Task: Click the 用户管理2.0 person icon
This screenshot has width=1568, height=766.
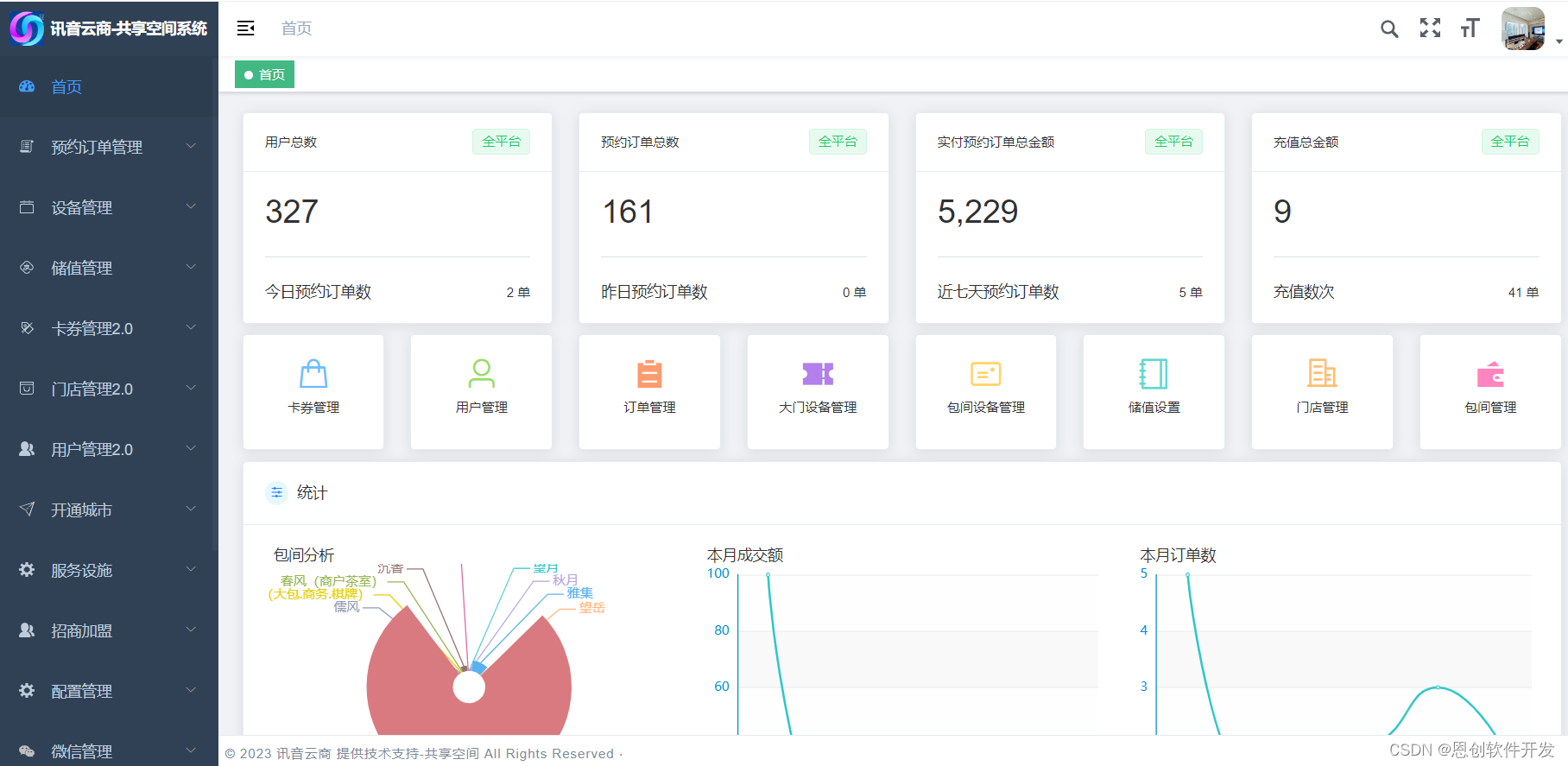Action: click(x=27, y=449)
